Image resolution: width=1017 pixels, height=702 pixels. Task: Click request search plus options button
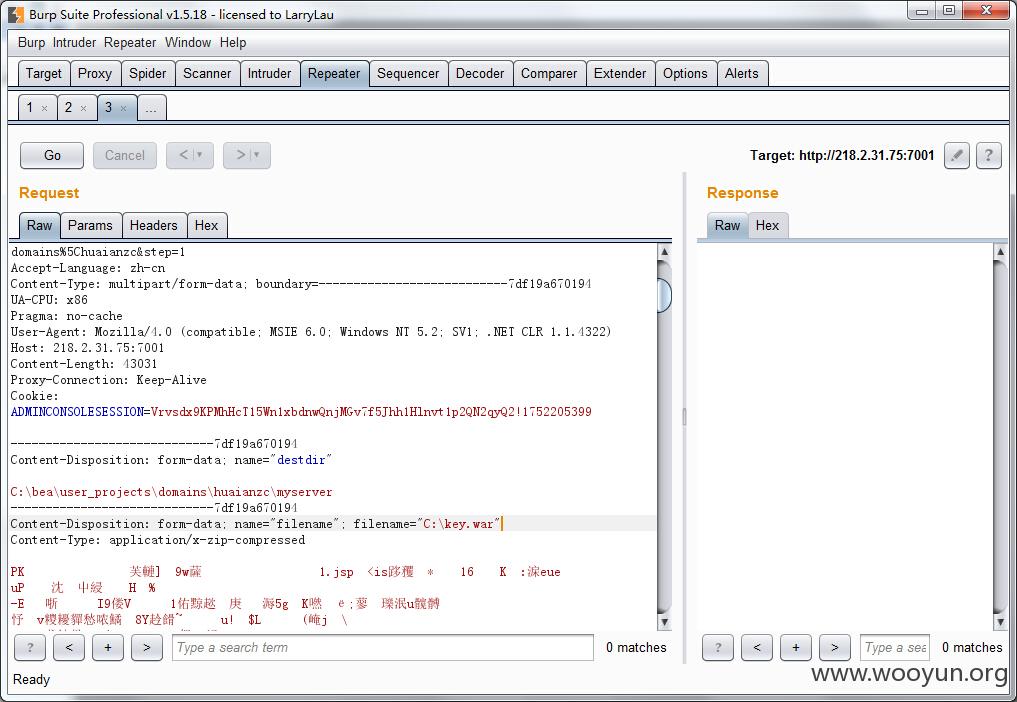coord(108,648)
